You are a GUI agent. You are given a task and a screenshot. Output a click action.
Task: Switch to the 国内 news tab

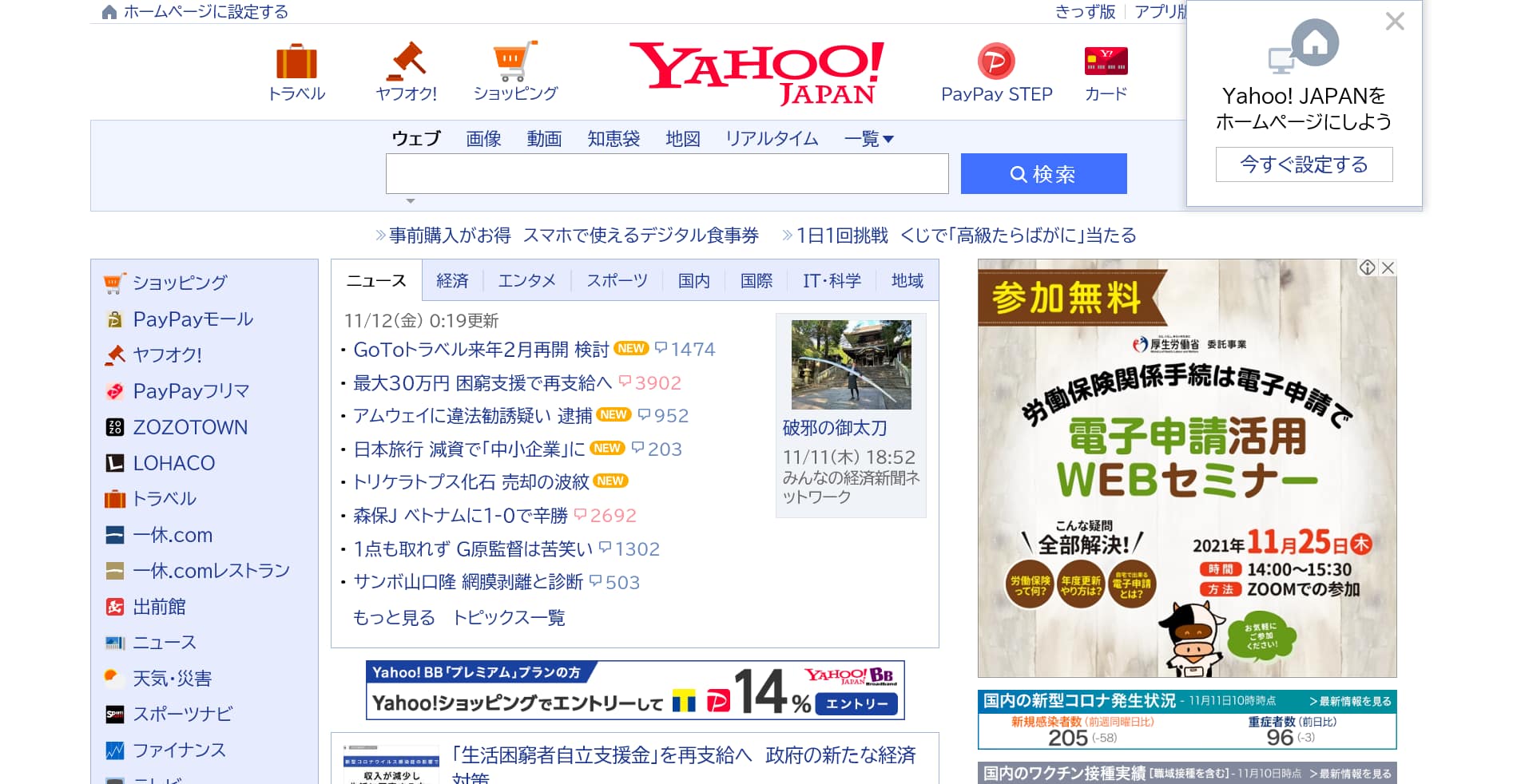pyautogui.click(x=693, y=281)
